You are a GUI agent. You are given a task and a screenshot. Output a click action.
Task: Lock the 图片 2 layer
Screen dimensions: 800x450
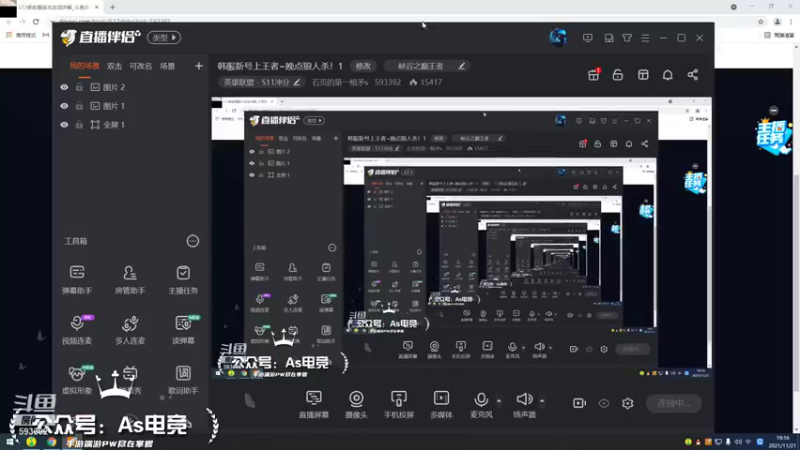tap(79, 87)
